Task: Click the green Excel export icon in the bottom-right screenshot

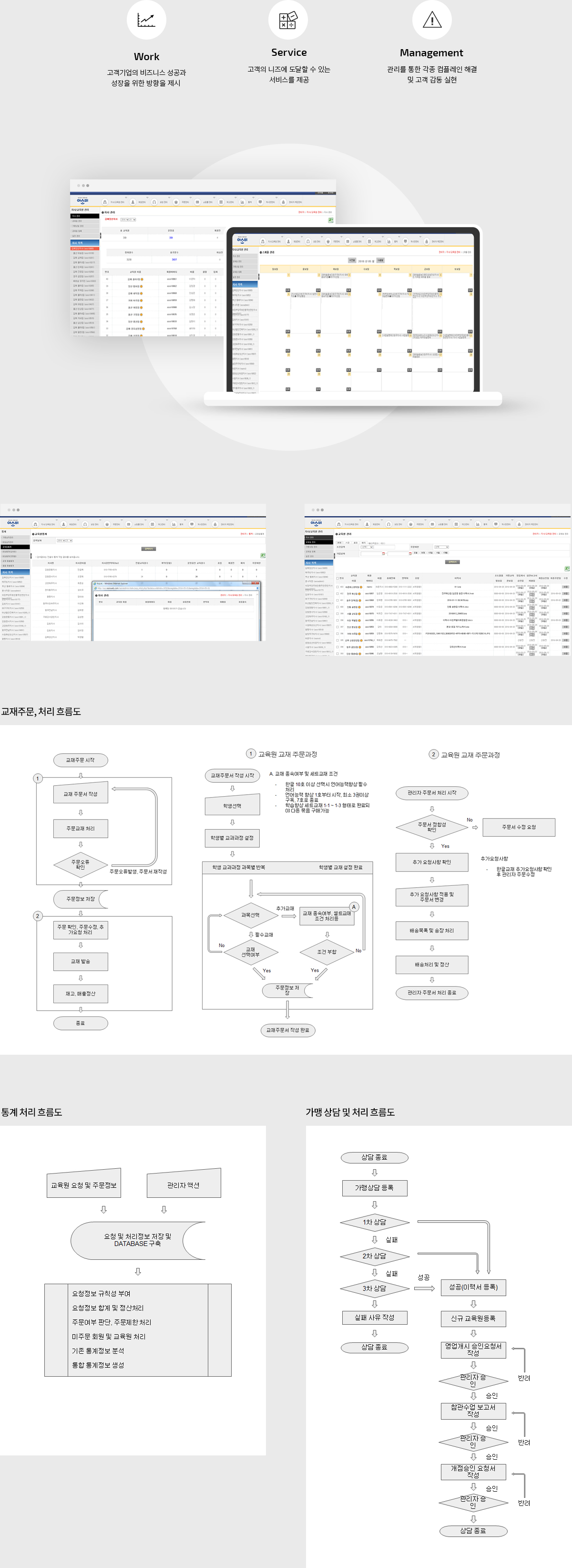Action: coord(567,569)
